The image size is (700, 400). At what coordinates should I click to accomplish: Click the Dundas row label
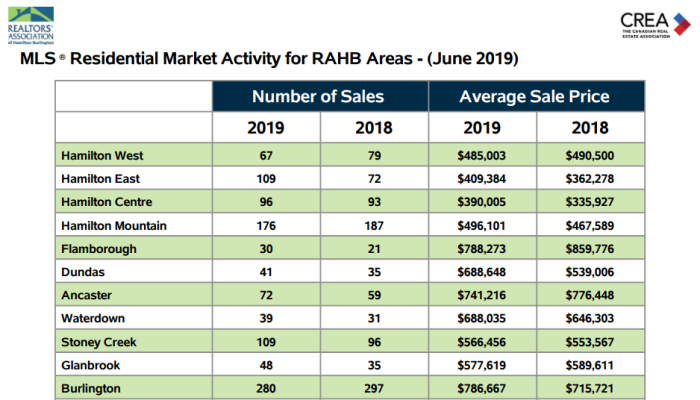pyautogui.click(x=83, y=271)
